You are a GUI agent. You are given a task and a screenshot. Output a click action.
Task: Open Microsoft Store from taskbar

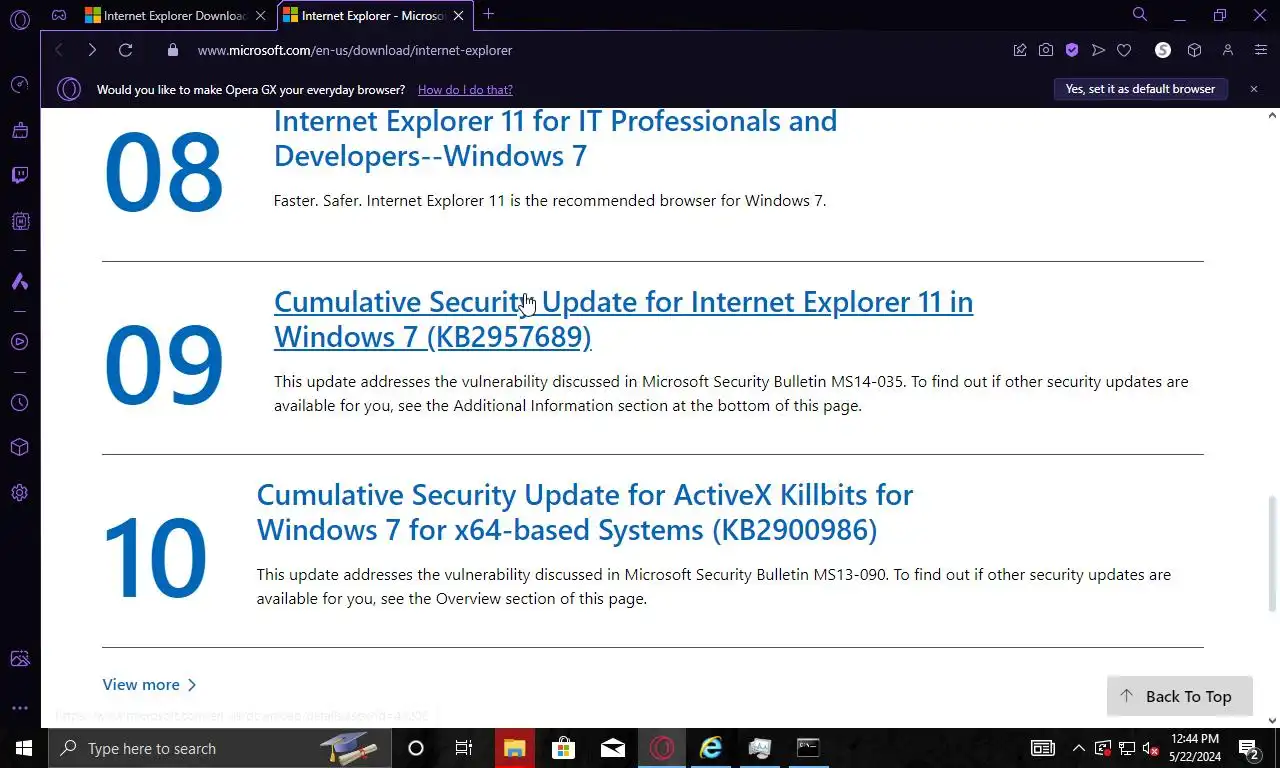pos(563,748)
